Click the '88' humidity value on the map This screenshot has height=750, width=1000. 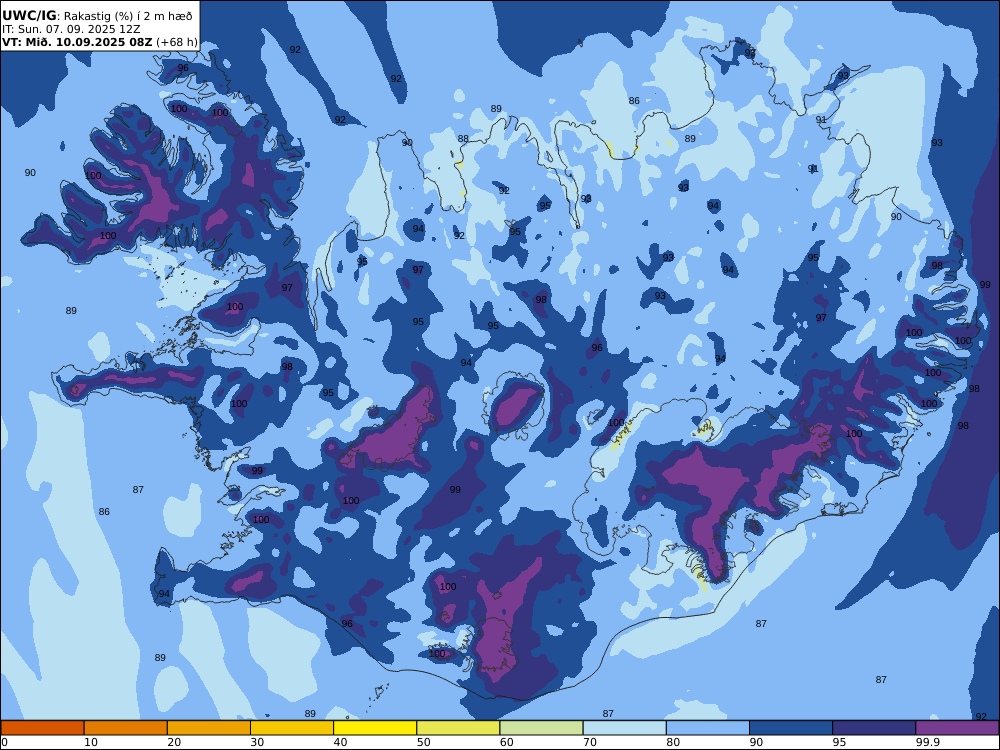tap(463, 138)
